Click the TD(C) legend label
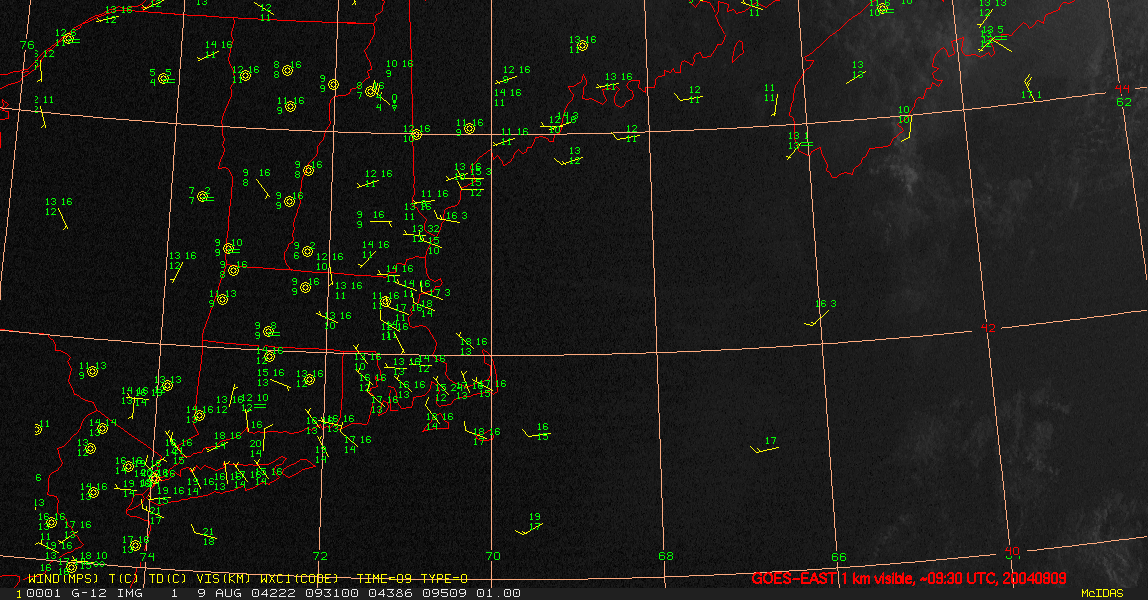 (168, 578)
